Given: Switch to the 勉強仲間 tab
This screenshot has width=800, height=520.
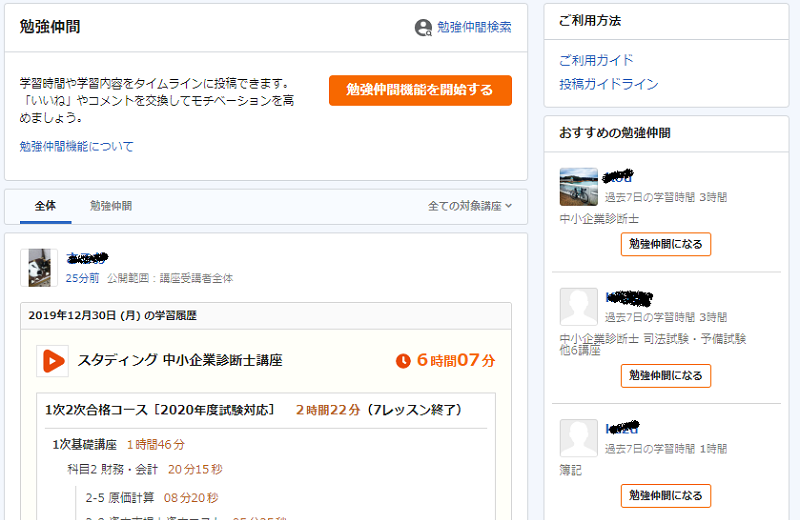Looking at the screenshot, I should tap(110, 206).
